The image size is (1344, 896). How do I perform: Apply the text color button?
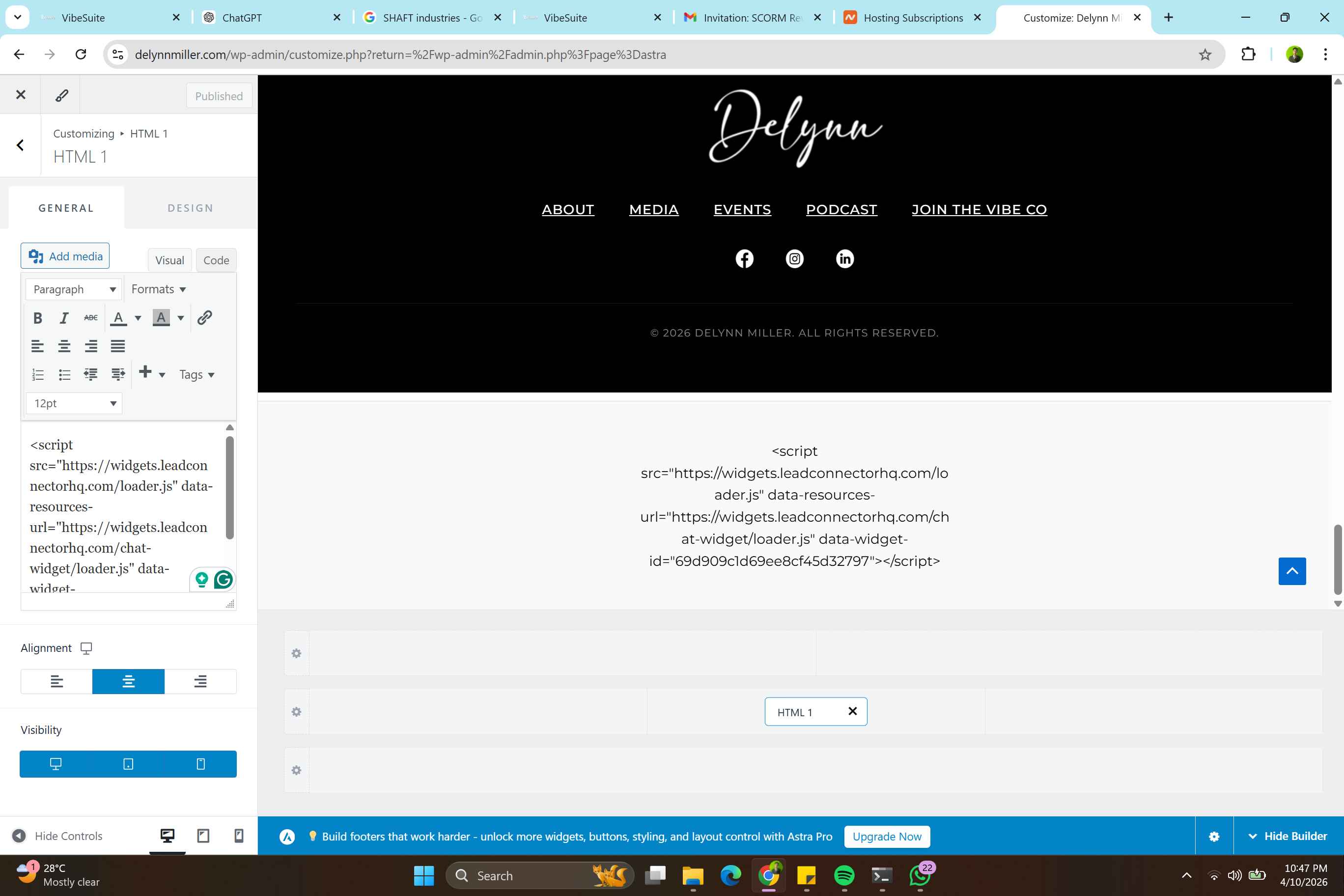(x=118, y=318)
